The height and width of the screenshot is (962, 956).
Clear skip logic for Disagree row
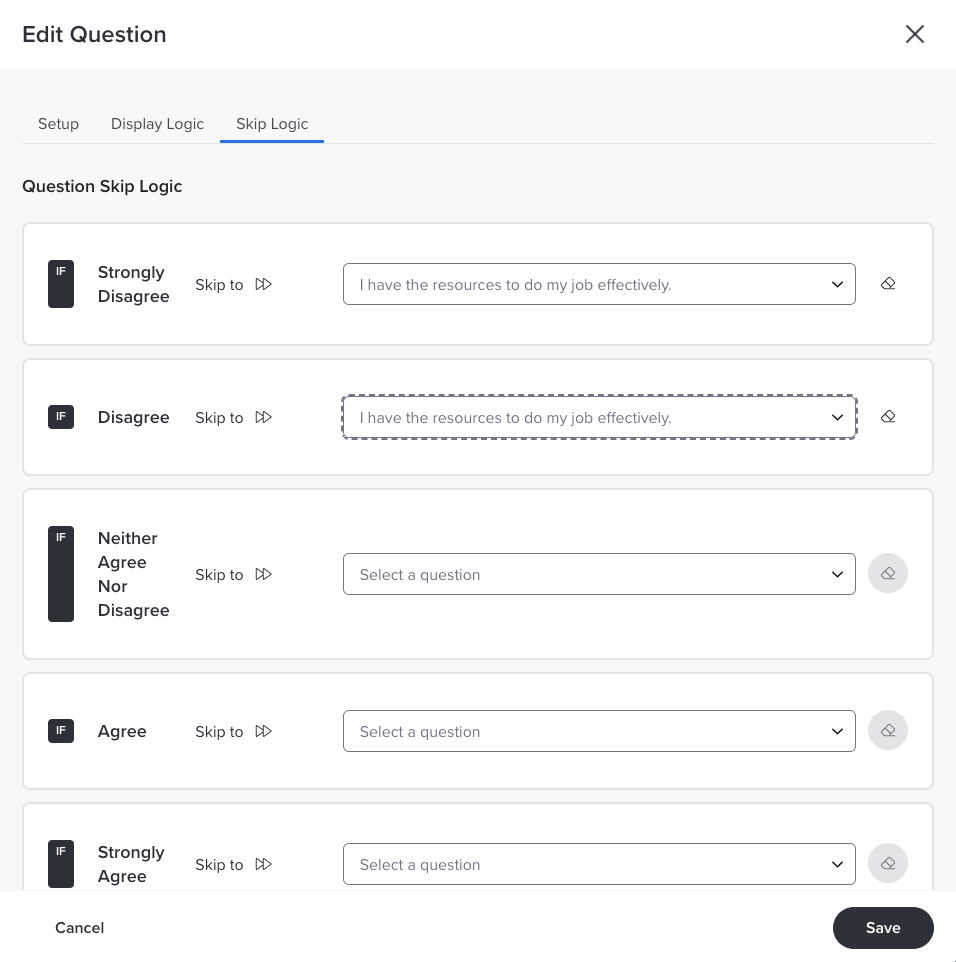pos(888,417)
